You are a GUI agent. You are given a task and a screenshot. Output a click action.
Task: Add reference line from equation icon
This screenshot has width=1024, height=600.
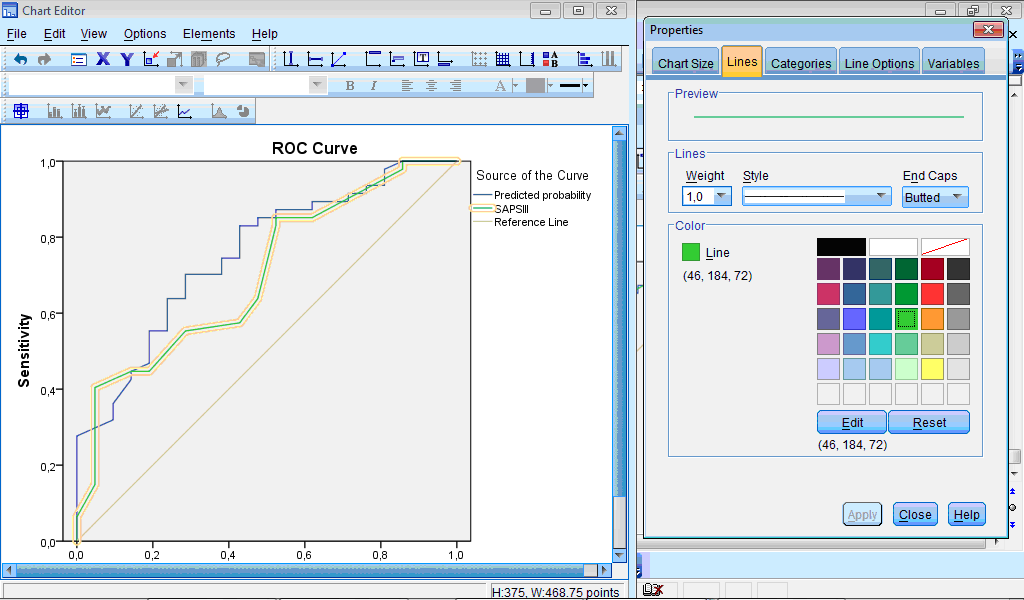click(338, 59)
